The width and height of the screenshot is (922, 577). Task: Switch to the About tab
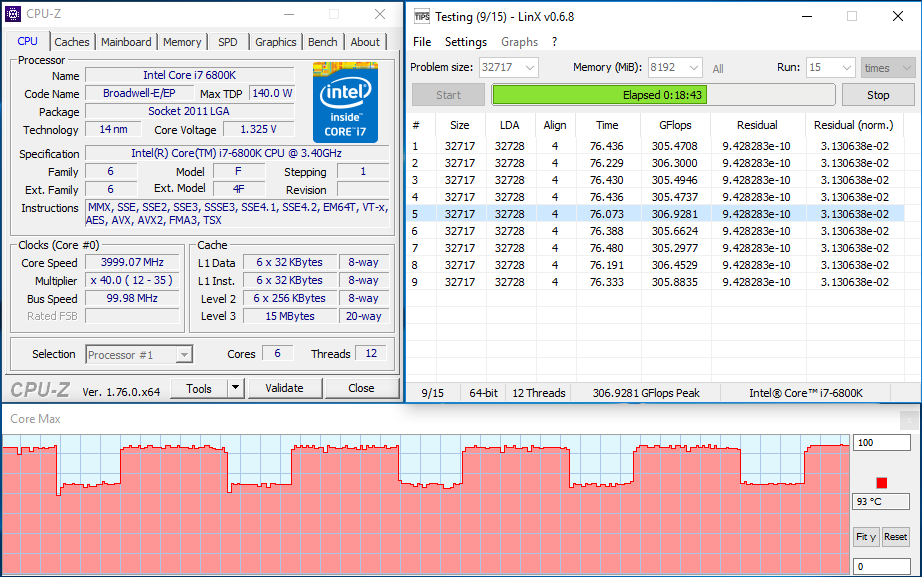[365, 42]
